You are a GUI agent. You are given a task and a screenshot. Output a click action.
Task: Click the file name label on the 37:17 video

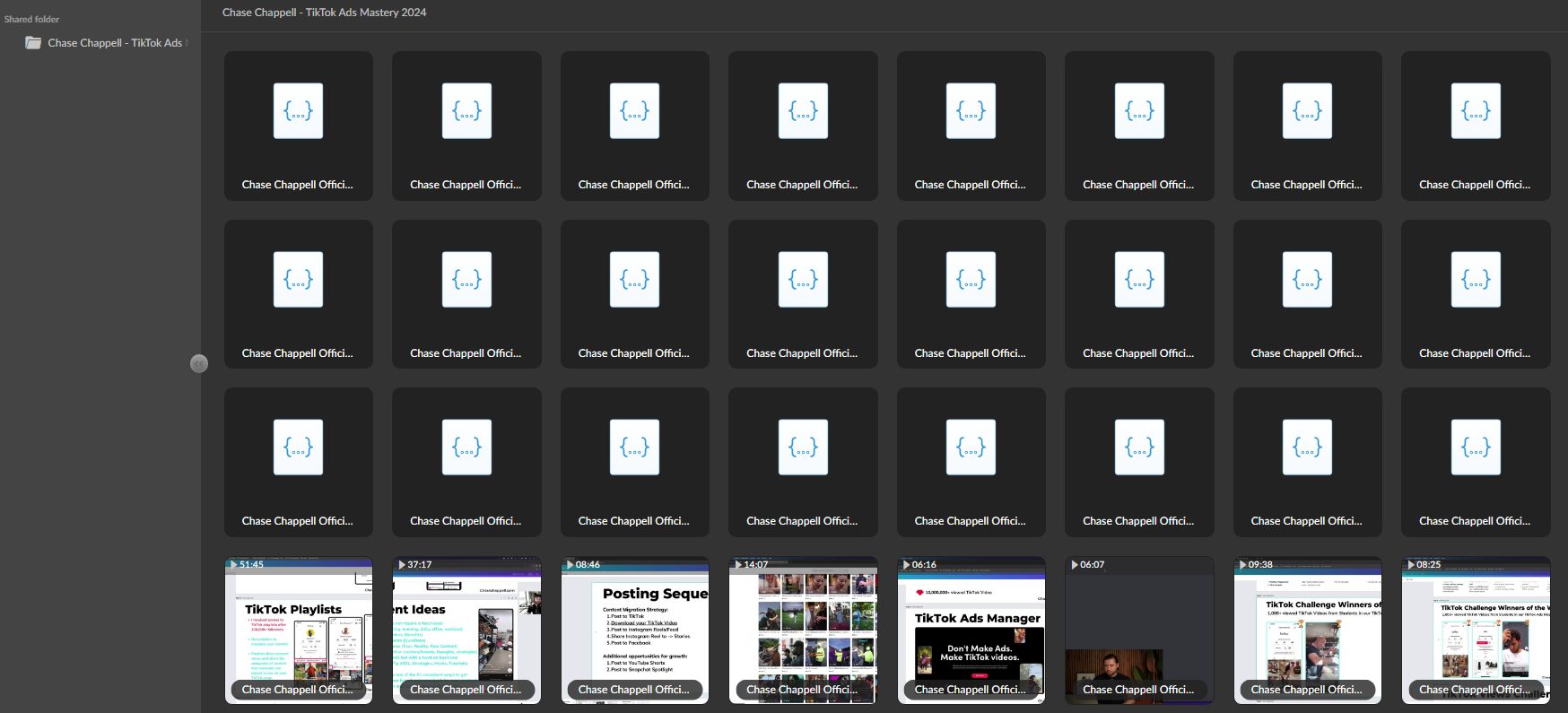[466, 690]
